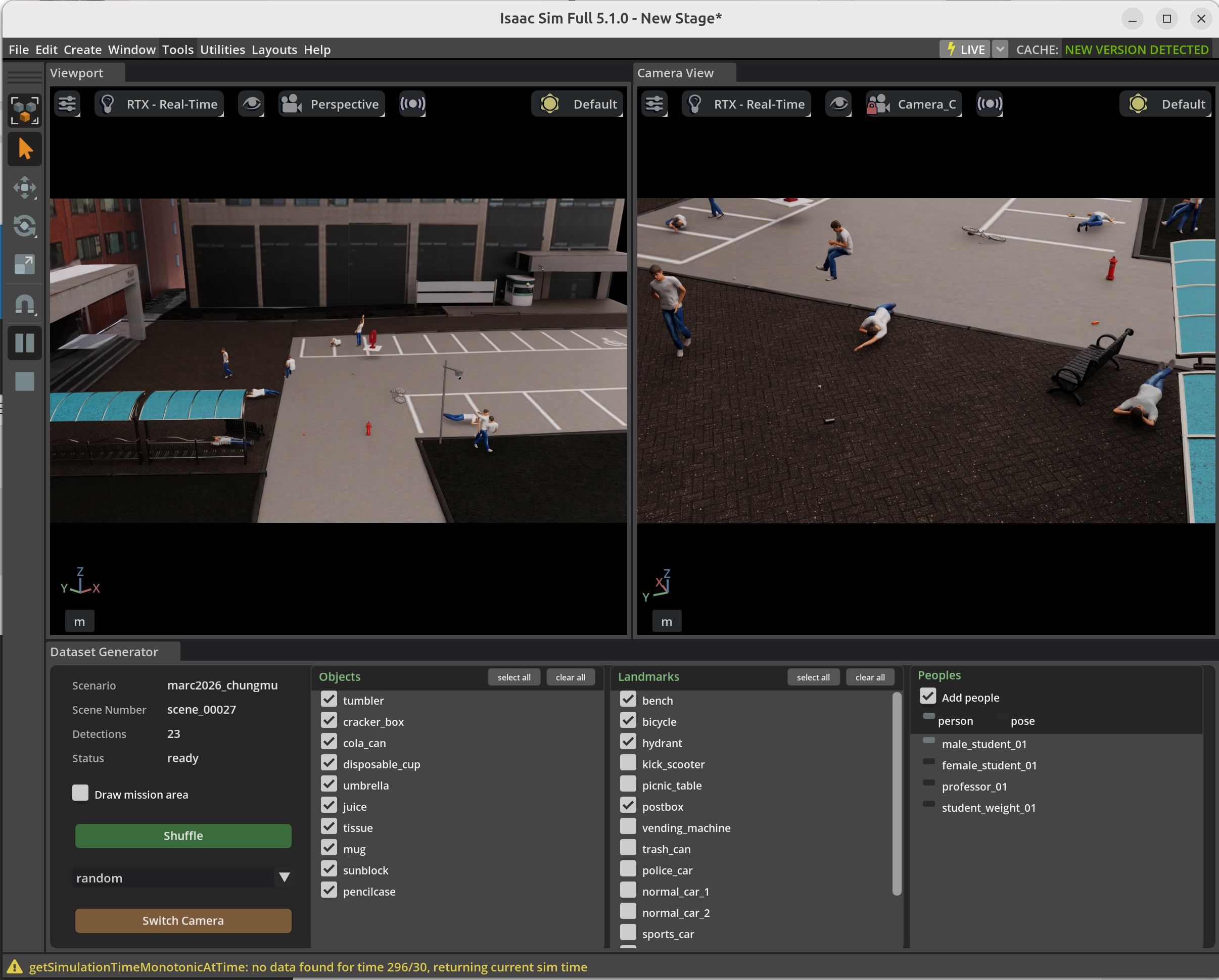Open Viewport RTX Real-Time renderer menu

[x=159, y=104]
